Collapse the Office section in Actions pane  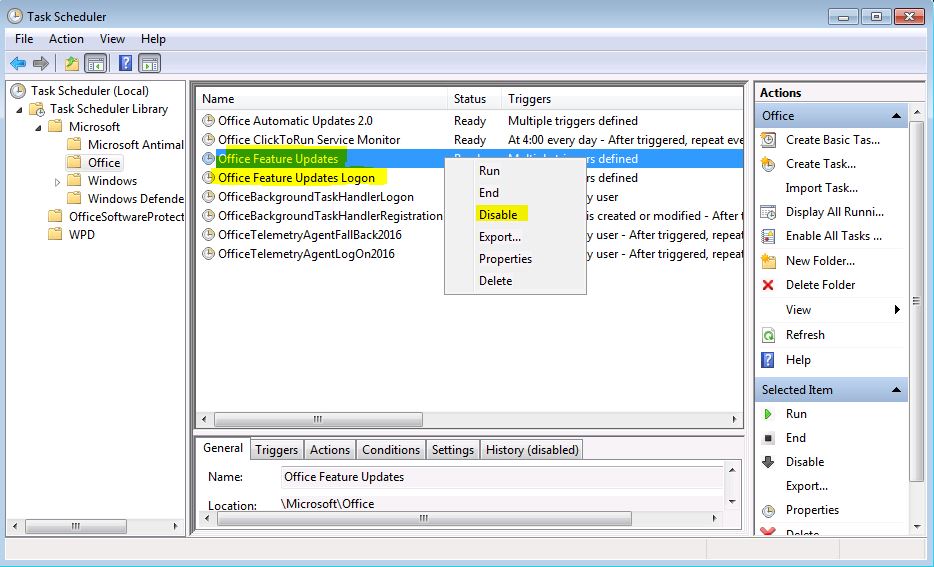click(896, 116)
